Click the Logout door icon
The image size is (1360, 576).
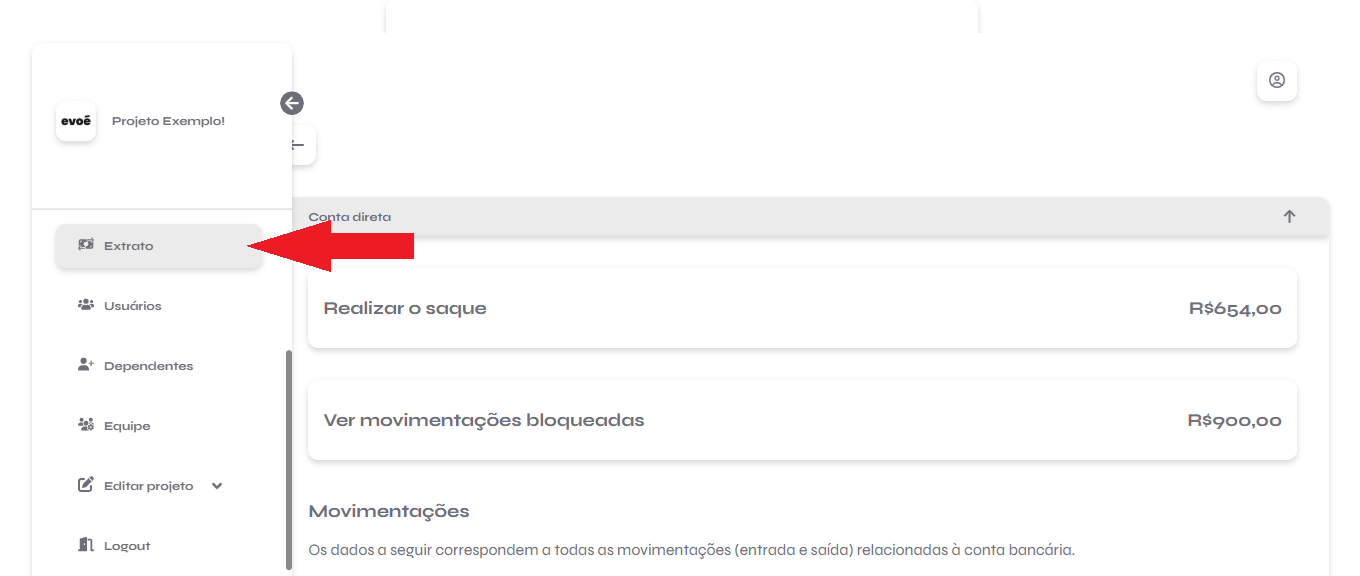point(85,545)
